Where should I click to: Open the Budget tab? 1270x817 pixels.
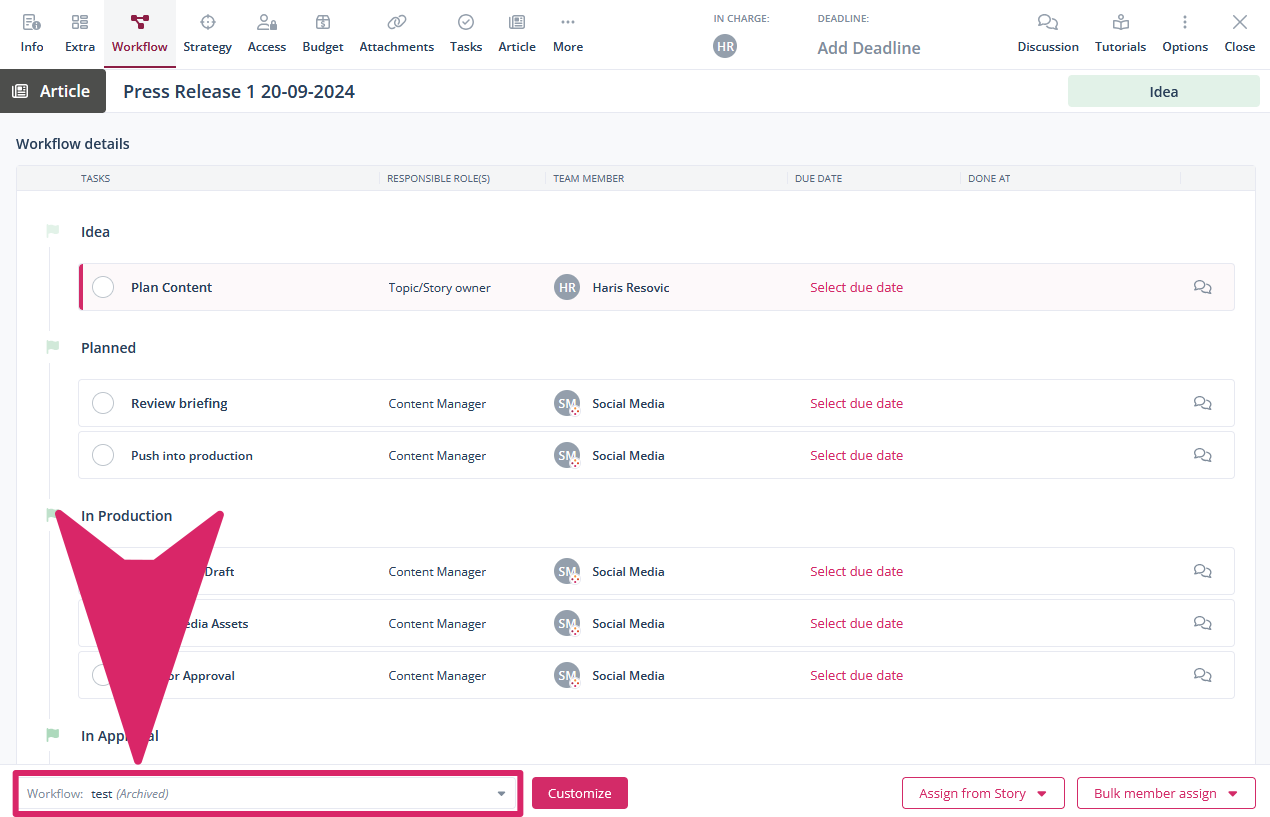(x=323, y=34)
